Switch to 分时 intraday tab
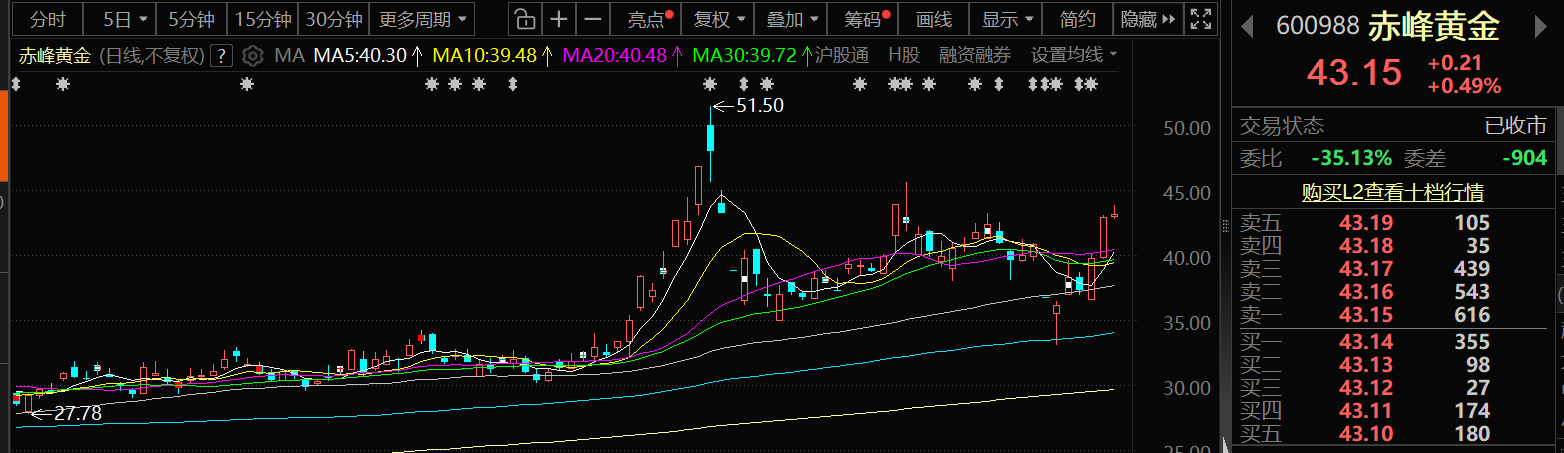The height and width of the screenshot is (453, 1564). [47, 19]
